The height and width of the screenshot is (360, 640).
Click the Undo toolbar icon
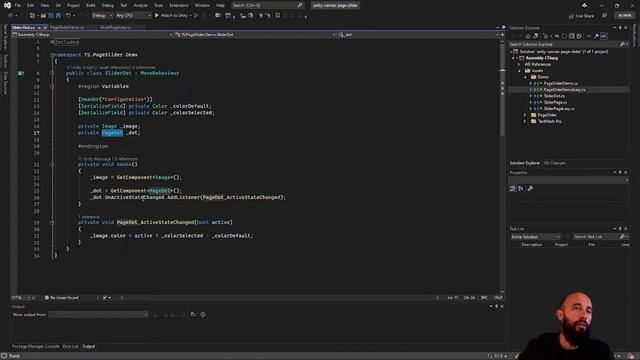69,16
